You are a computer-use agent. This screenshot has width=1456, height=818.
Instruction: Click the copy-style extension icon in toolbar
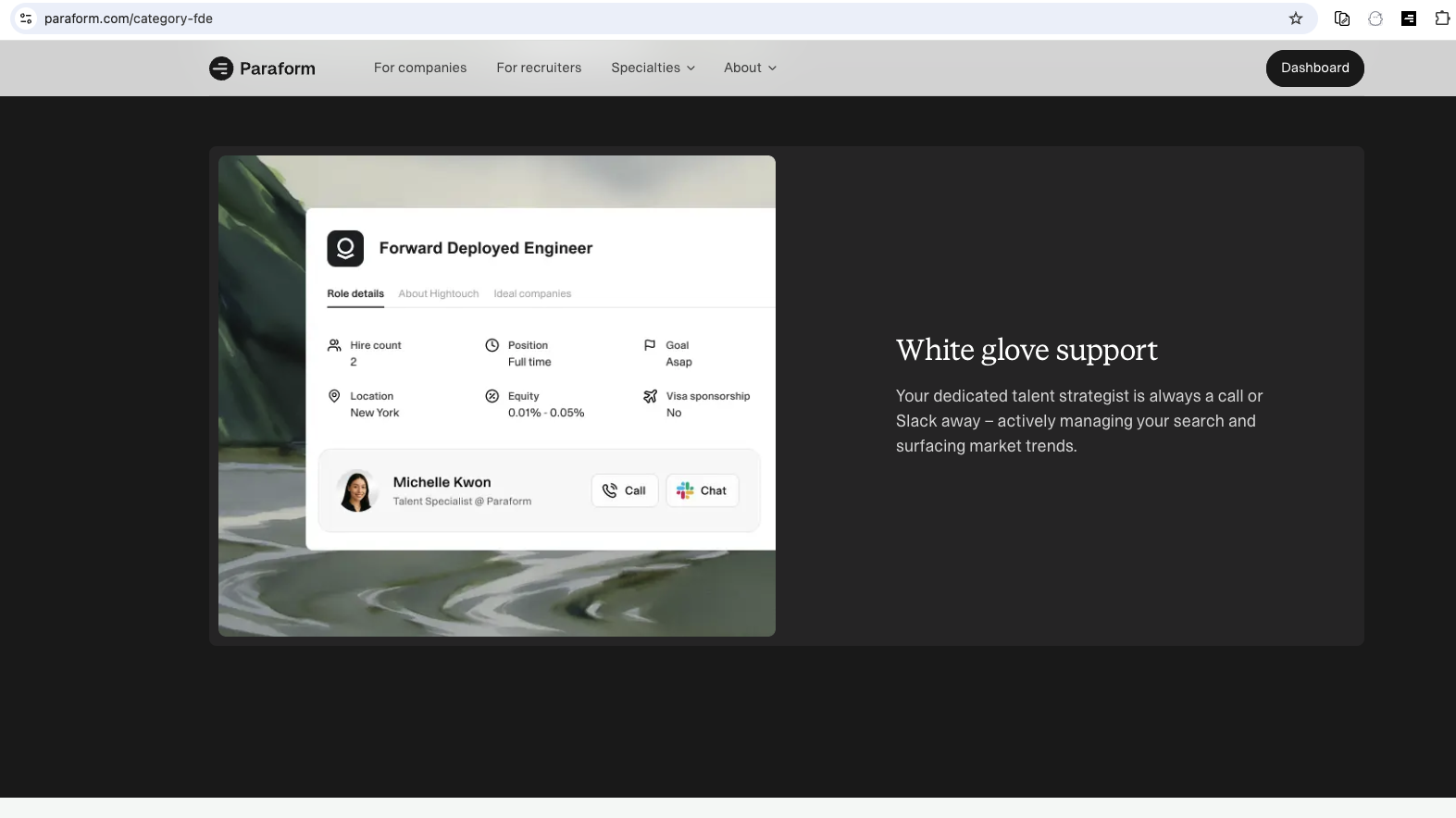[x=1342, y=19]
